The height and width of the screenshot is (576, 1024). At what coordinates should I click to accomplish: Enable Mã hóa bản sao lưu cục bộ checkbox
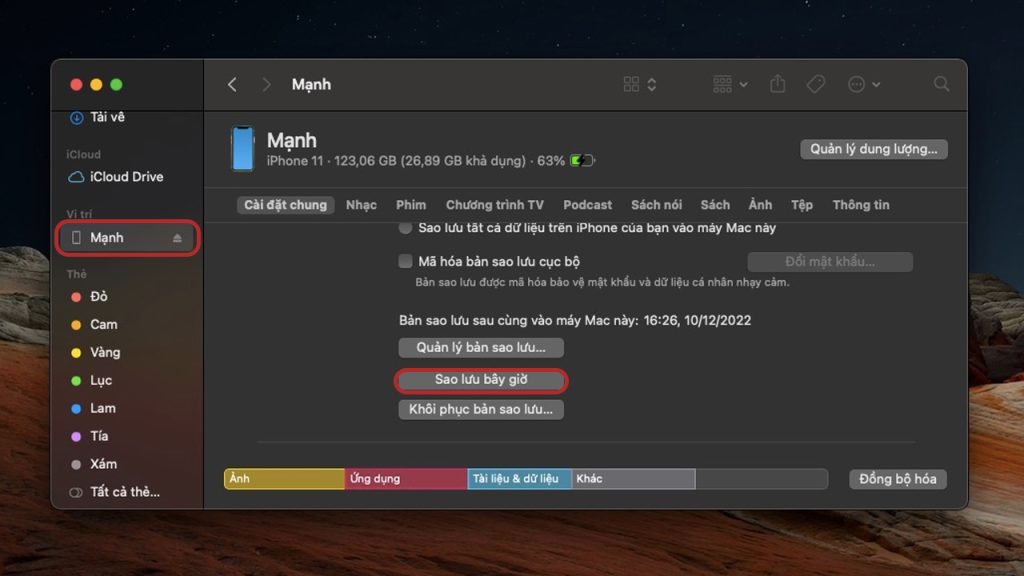[405, 262]
